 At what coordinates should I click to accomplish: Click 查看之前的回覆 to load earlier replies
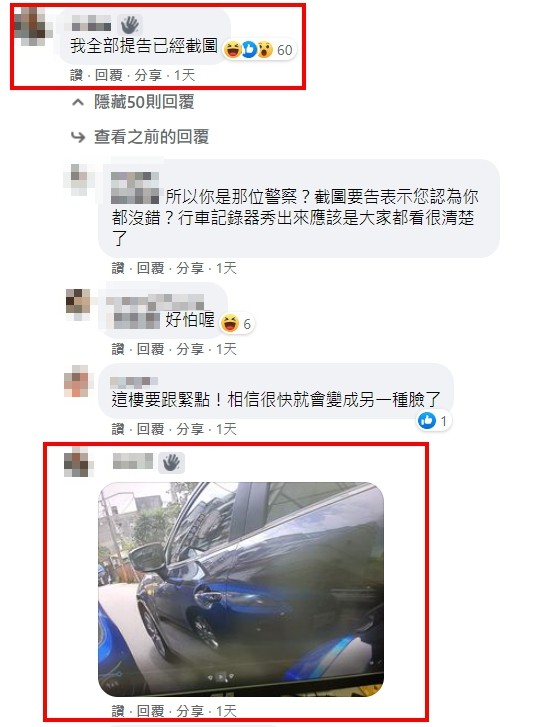click(x=152, y=137)
